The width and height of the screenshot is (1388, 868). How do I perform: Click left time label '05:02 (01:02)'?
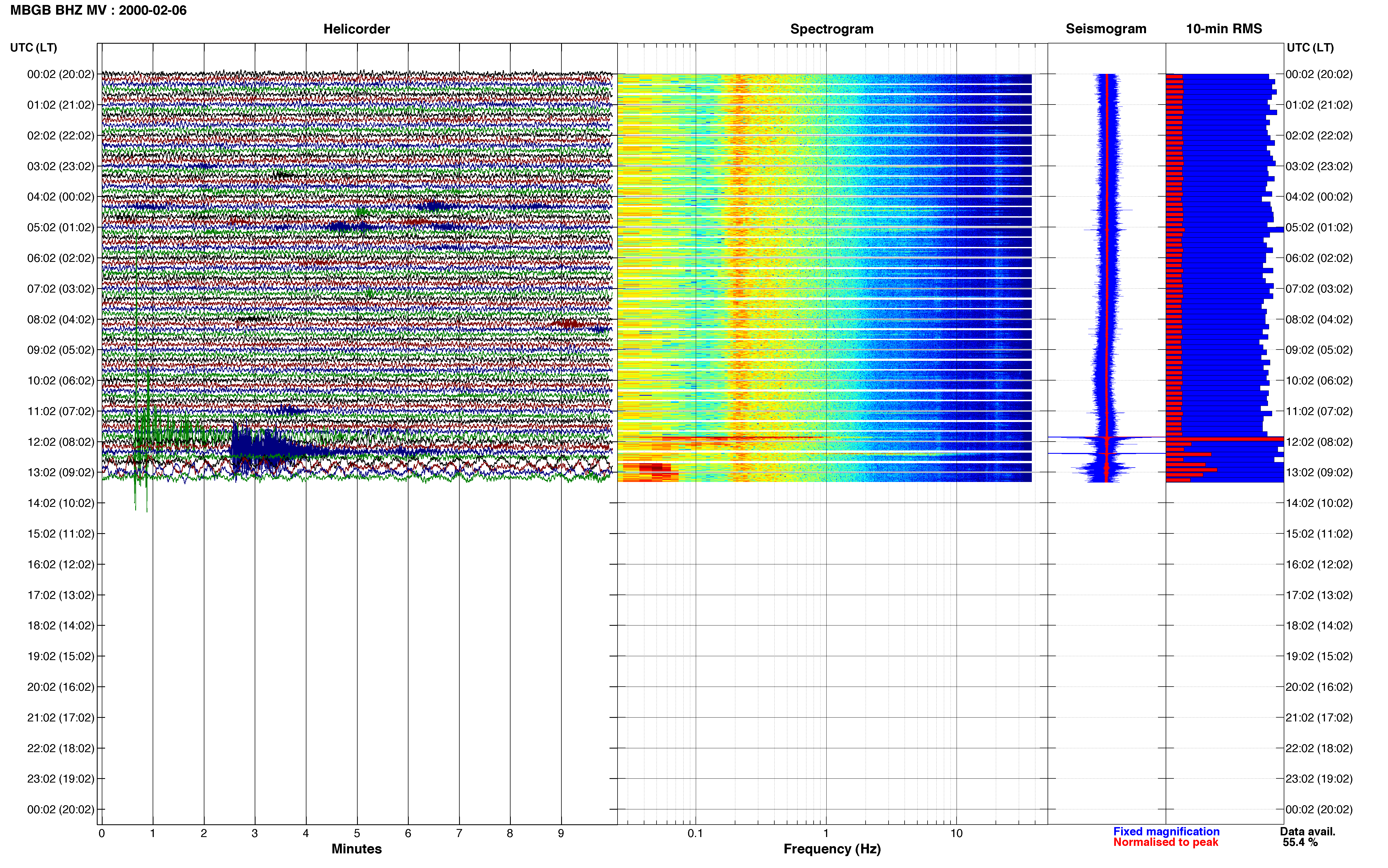[60, 227]
